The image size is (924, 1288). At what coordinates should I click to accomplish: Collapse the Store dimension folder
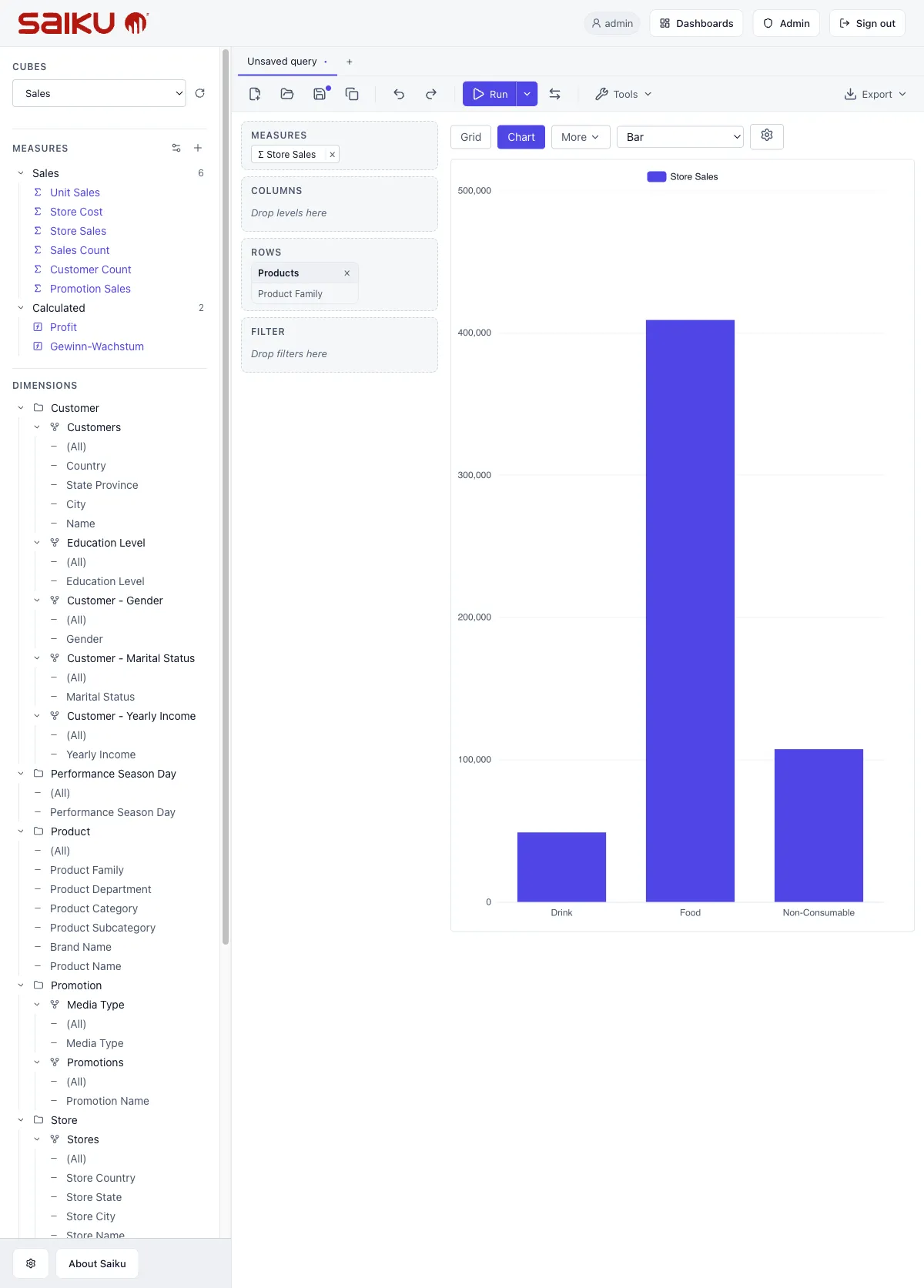tap(21, 1120)
